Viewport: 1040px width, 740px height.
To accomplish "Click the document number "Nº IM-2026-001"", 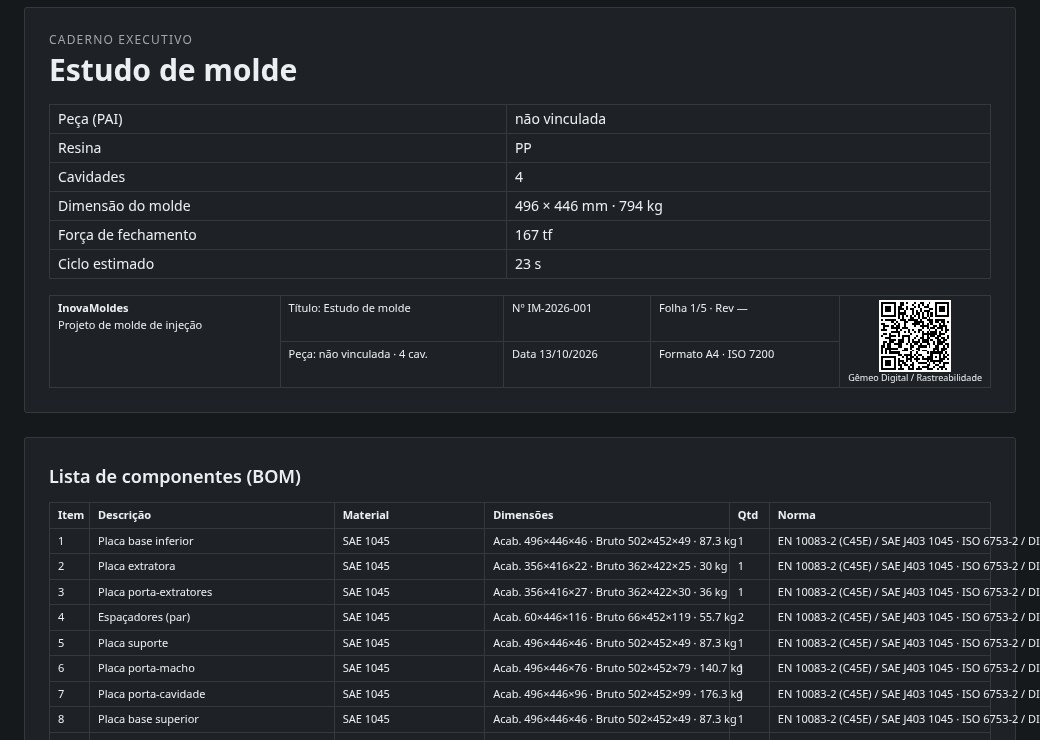I will (552, 308).
